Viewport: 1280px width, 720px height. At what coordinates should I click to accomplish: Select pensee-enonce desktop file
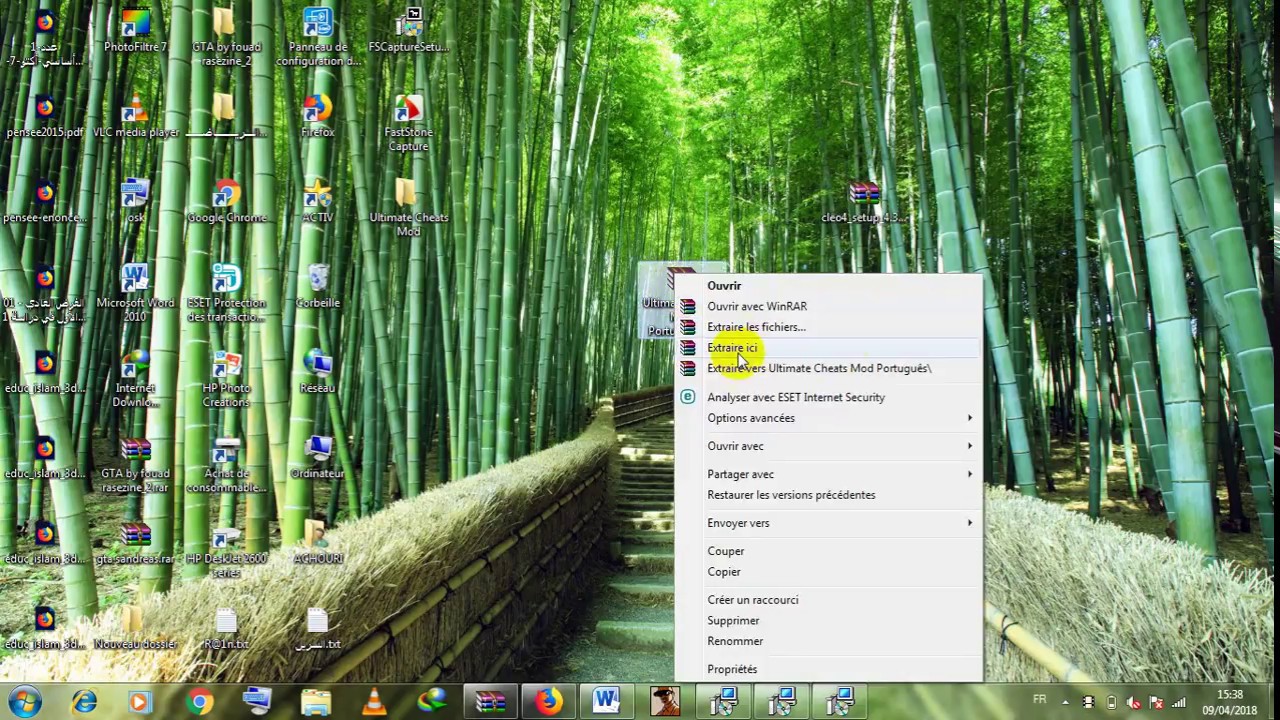(x=45, y=202)
